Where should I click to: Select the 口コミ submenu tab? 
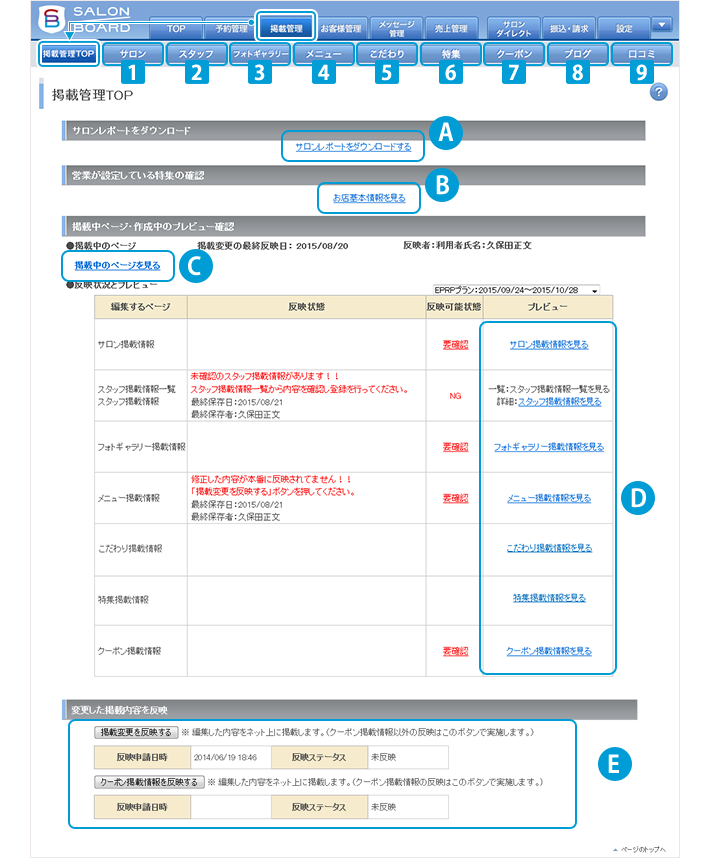point(641,53)
